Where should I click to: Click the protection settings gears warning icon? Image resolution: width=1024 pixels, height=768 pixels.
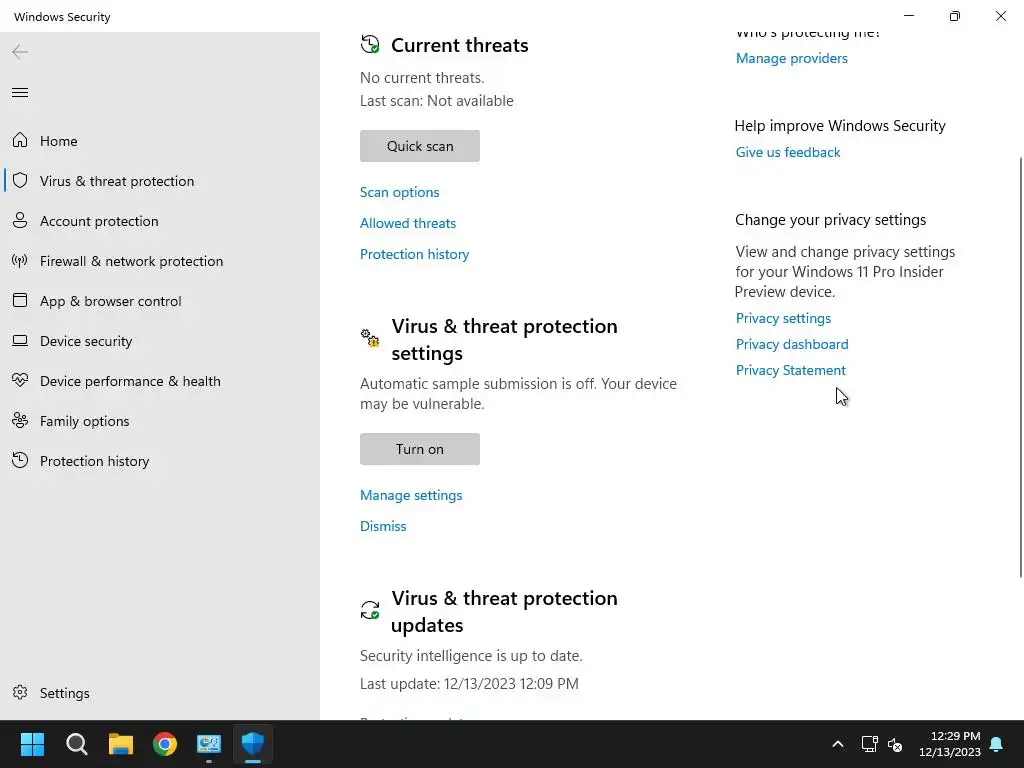(x=370, y=338)
